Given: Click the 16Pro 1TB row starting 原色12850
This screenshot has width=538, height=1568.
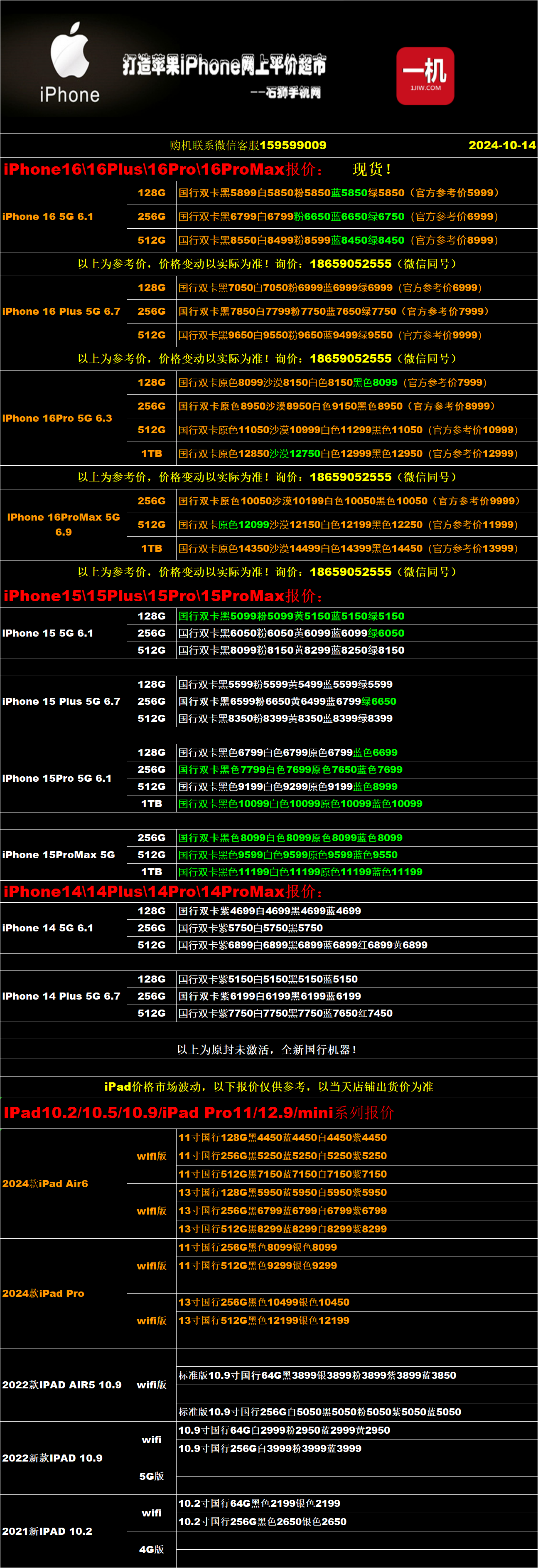Looking at the screenshot, I should (x=357, y=454).
